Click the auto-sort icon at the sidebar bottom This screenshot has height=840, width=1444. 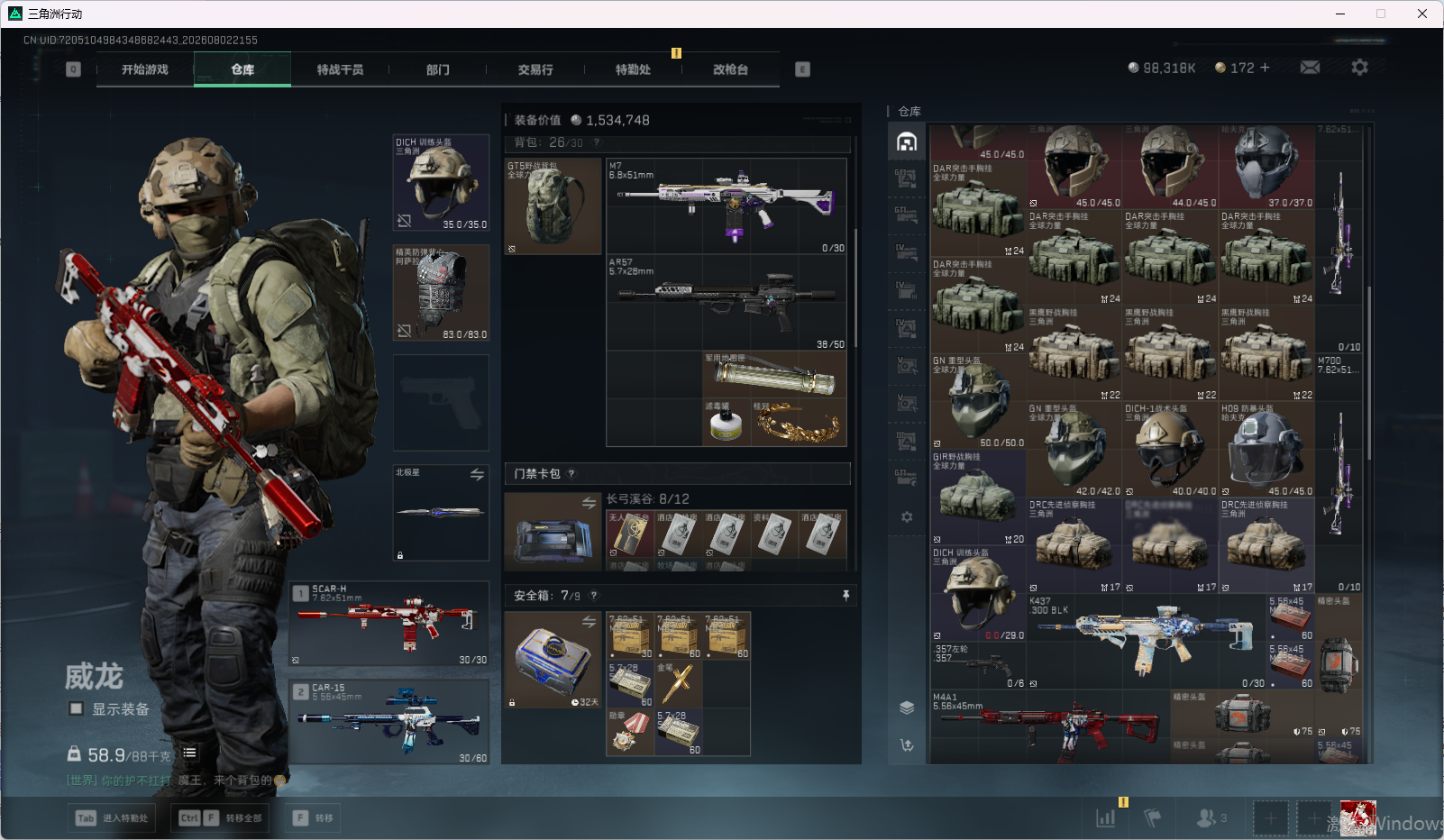pos(907,744)
